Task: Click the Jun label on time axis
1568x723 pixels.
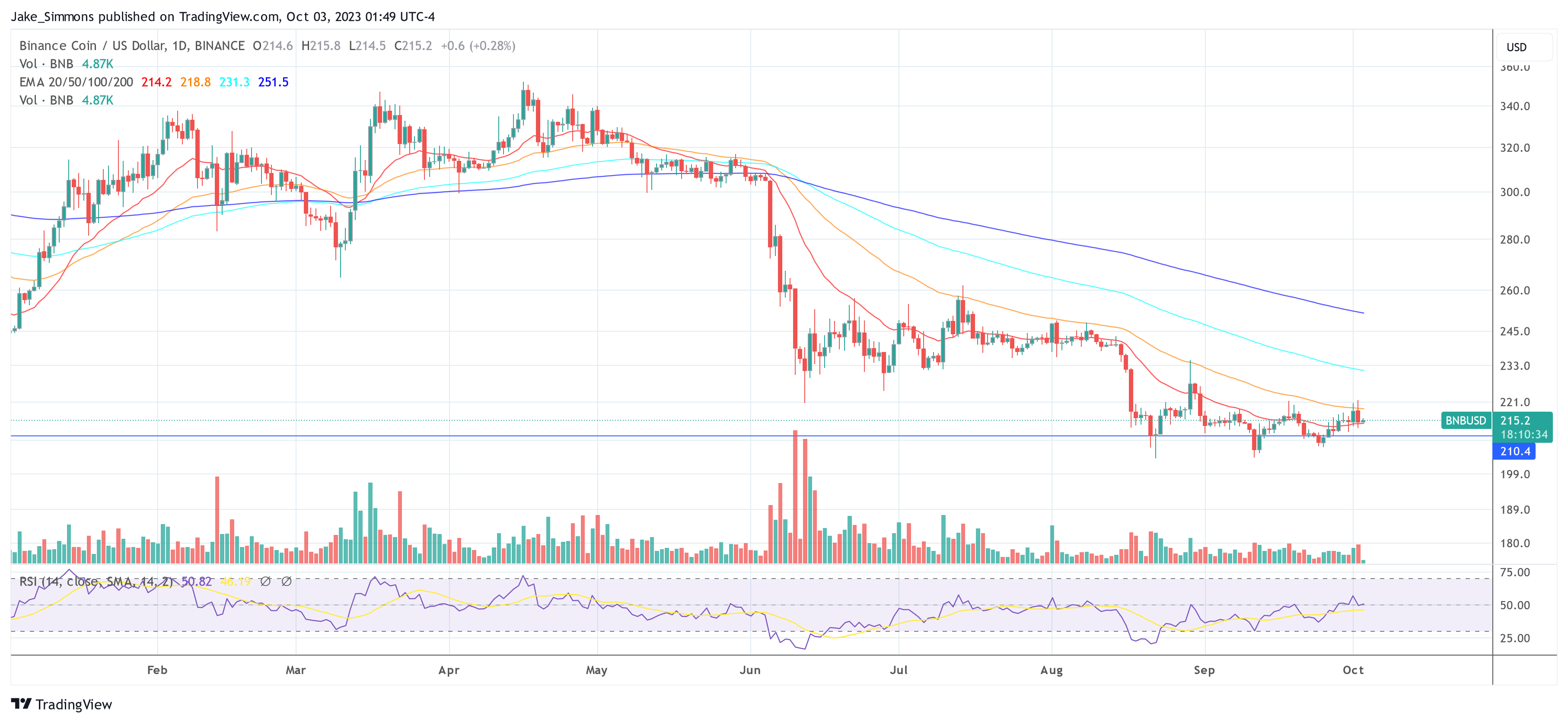Action: [750, 670]
